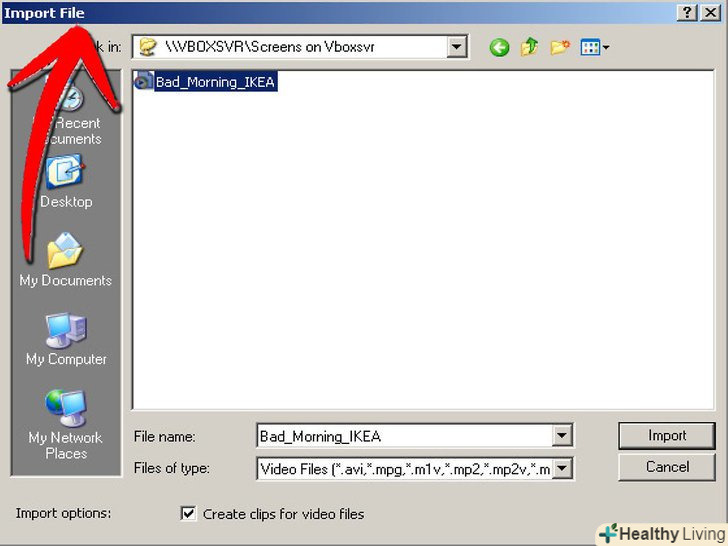Open the View menu icon
Screen dimensions: 728x546
tap(595, 47)
